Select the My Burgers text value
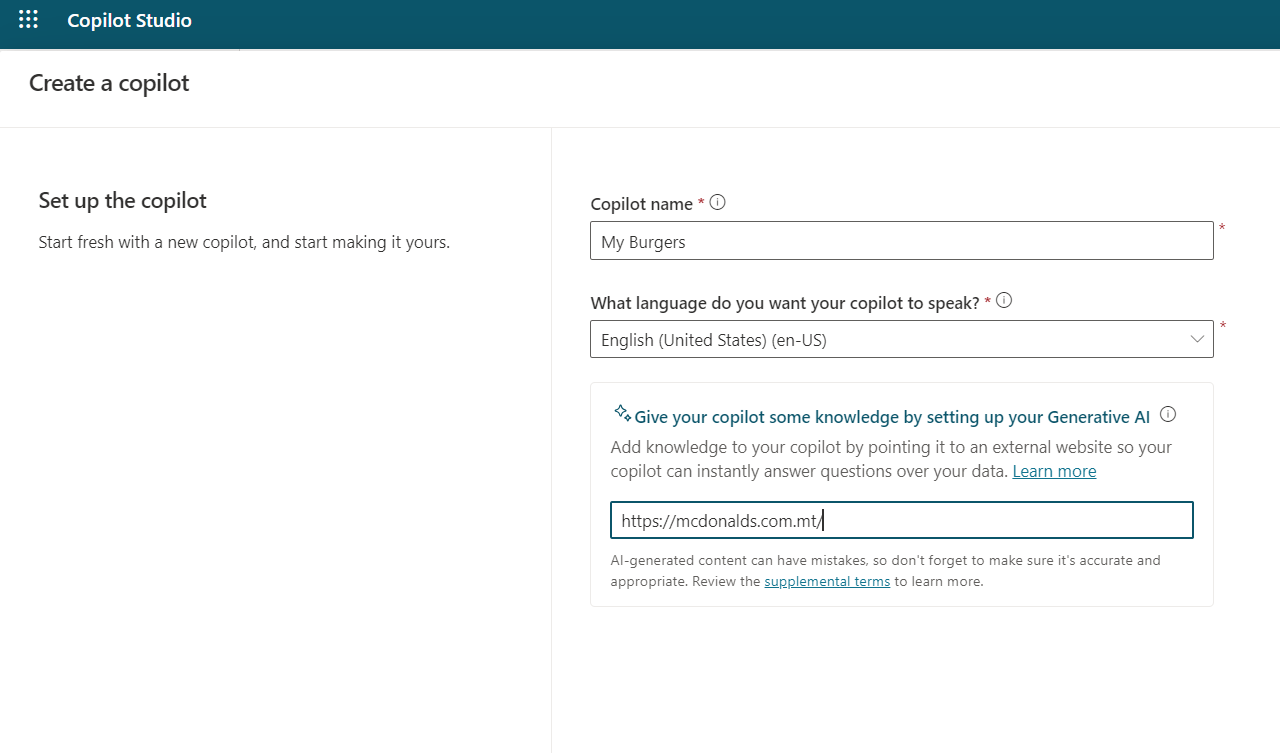Screen dimensions: 1280x753 pos(642,241)
